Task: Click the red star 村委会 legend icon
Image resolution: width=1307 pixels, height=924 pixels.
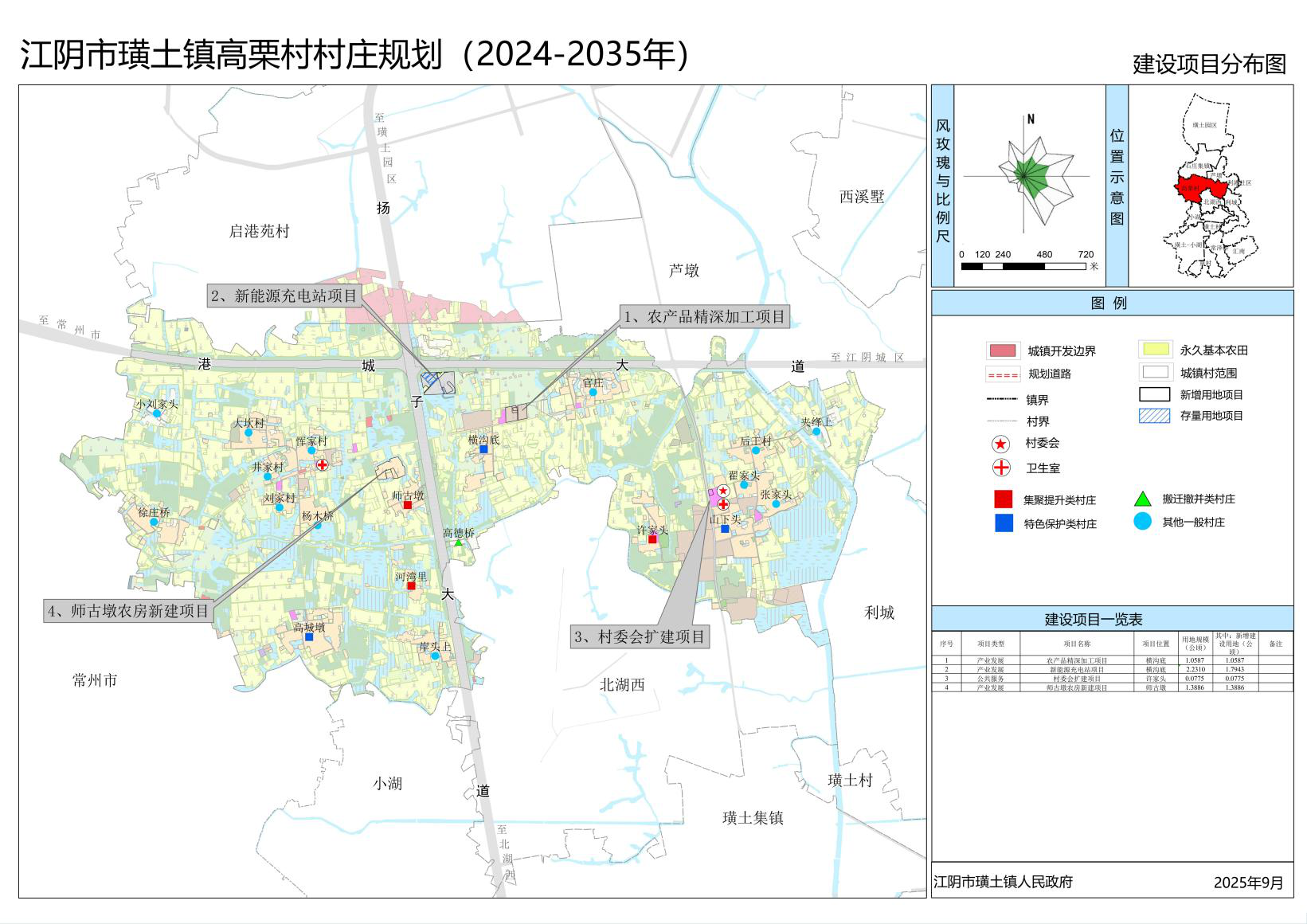Action: [1000, 444]
